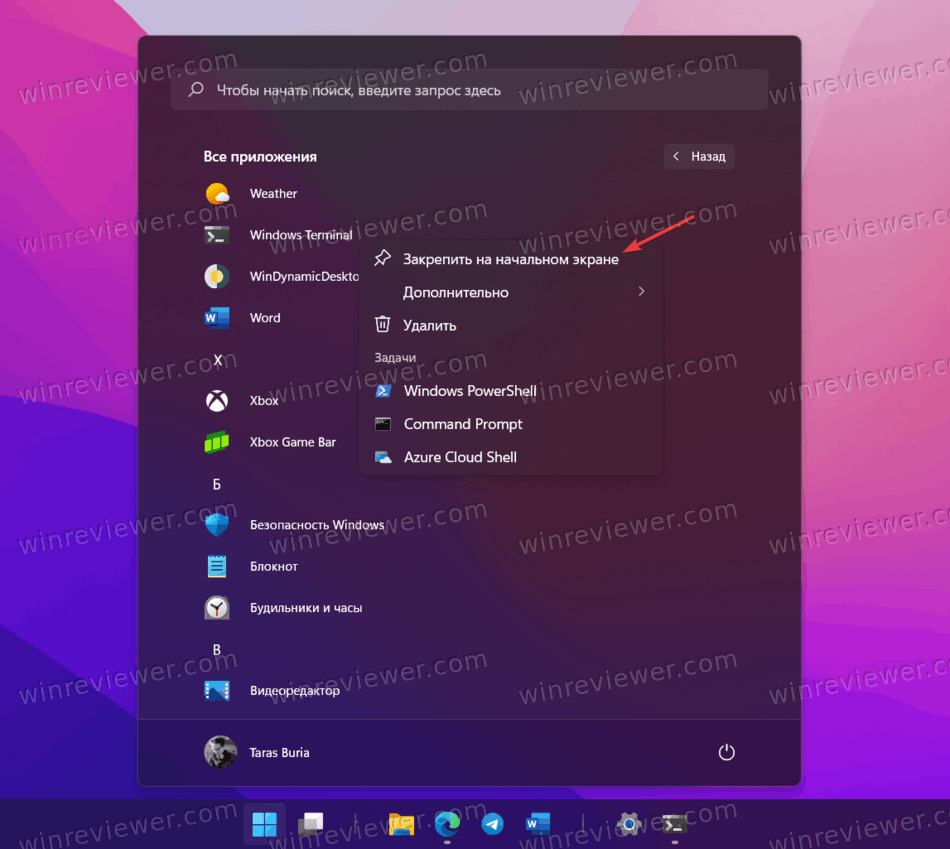Click the search box Чтобы начать поиск
This screenshot has height=849, width=950.
[470, 90]
